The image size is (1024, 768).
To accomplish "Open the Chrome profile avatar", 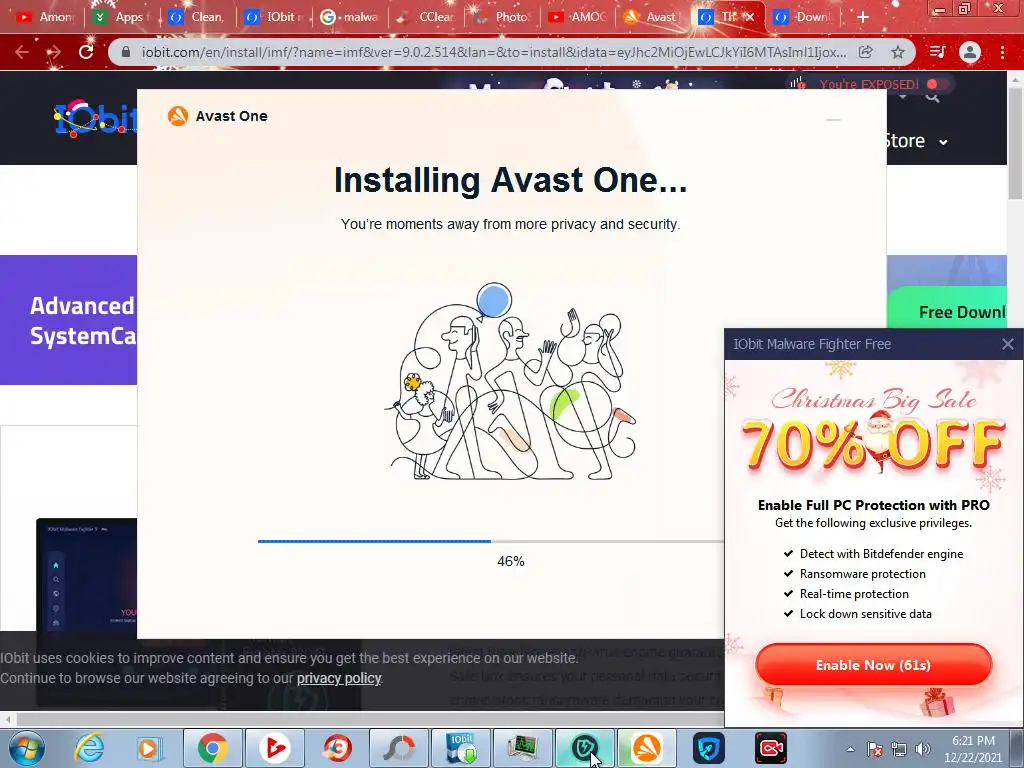I will pos(970,52).
